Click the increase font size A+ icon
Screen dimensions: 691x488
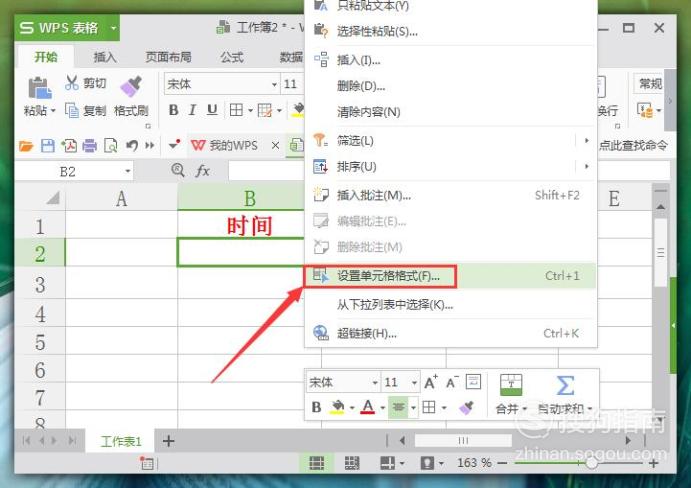[431, 382]
